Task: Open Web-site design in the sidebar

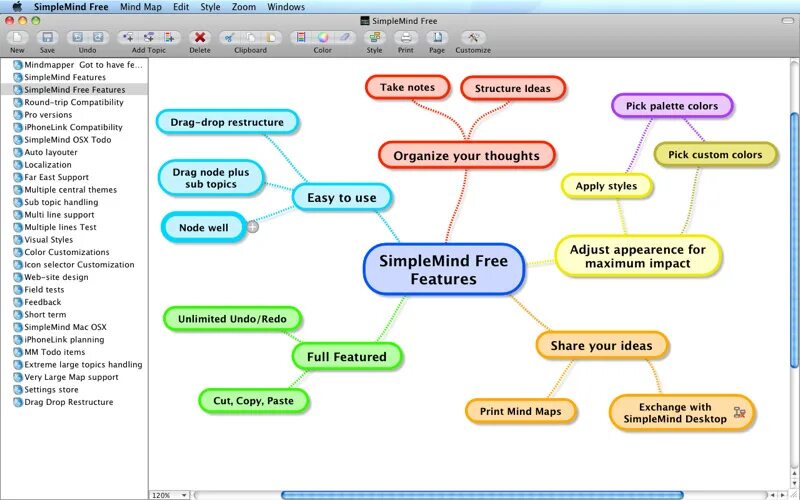Action: [74, 277]
